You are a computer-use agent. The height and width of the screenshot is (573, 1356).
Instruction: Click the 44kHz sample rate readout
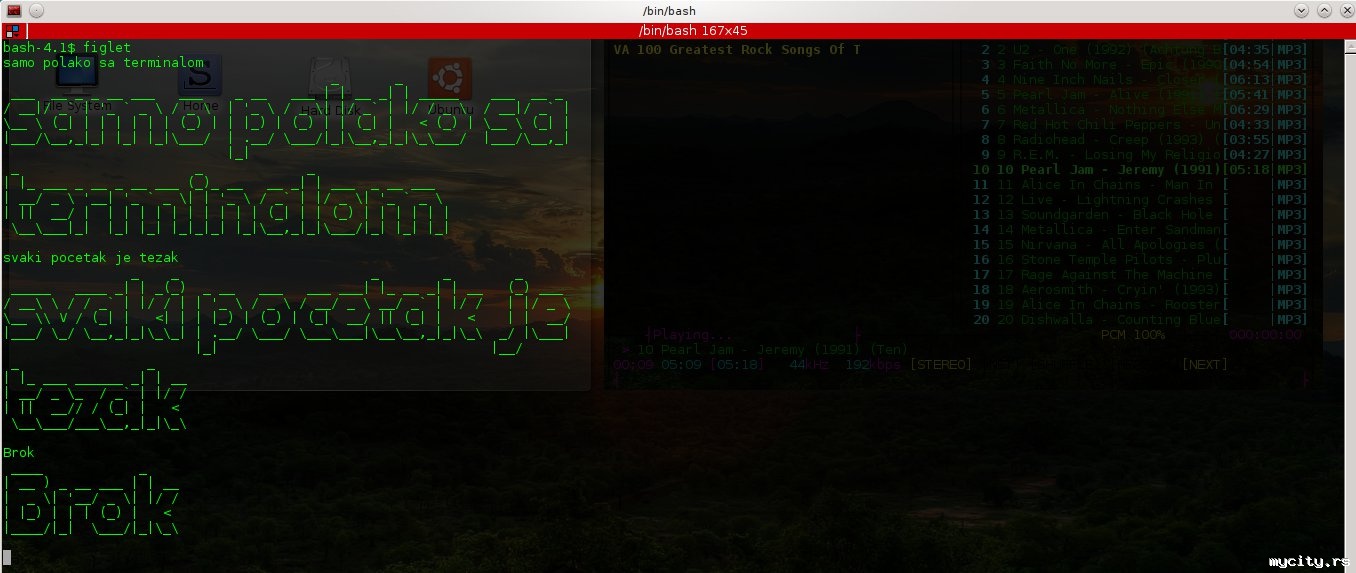point(810,364)
